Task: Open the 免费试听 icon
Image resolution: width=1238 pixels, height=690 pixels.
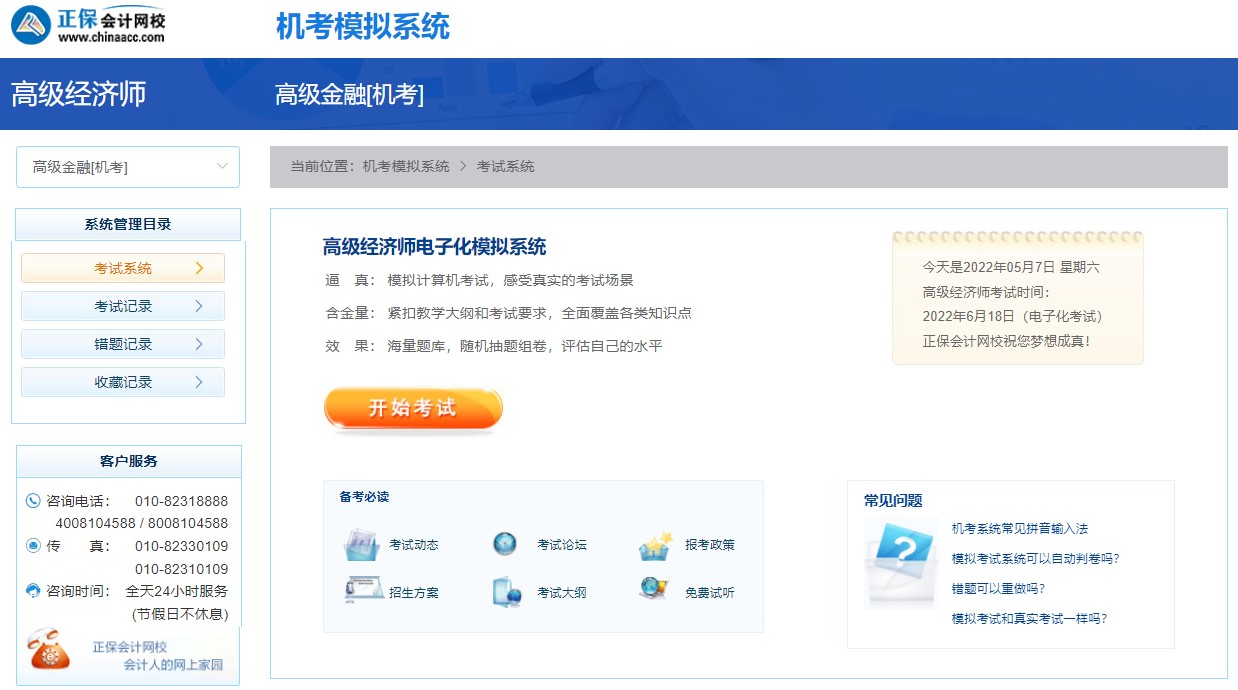Action: click(x=654, y=590)
